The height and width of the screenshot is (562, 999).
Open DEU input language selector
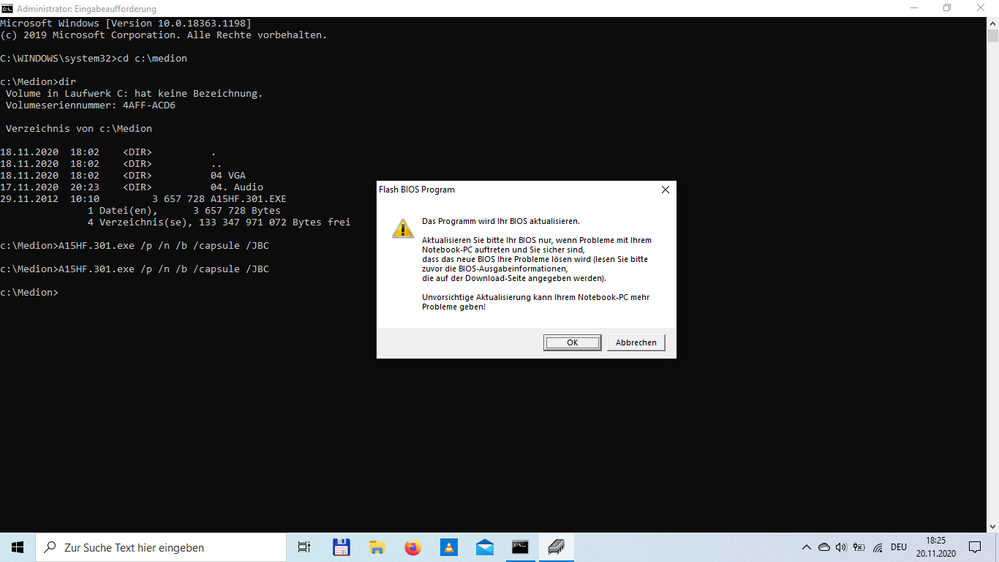898,547
